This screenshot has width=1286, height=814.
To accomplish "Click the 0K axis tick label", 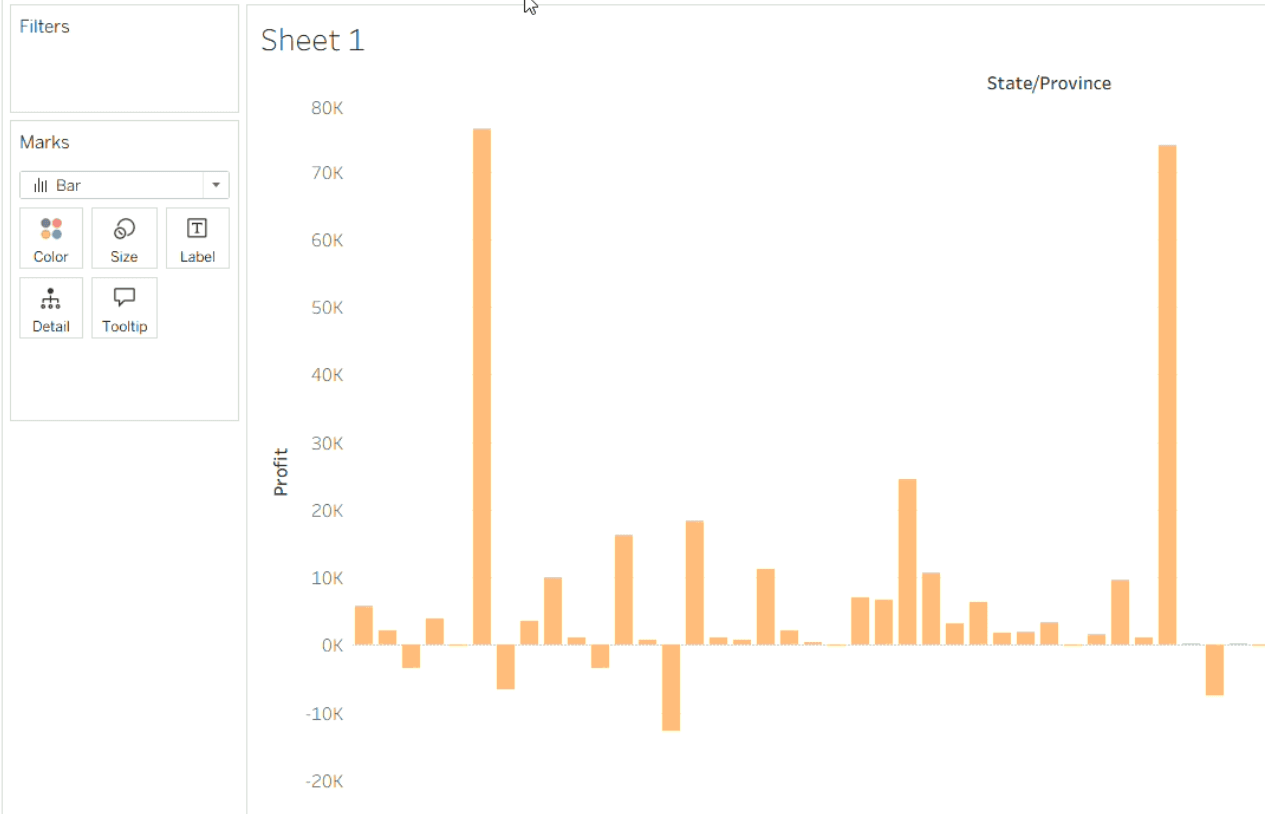I will pyautogui.click(x=331, y=645).
